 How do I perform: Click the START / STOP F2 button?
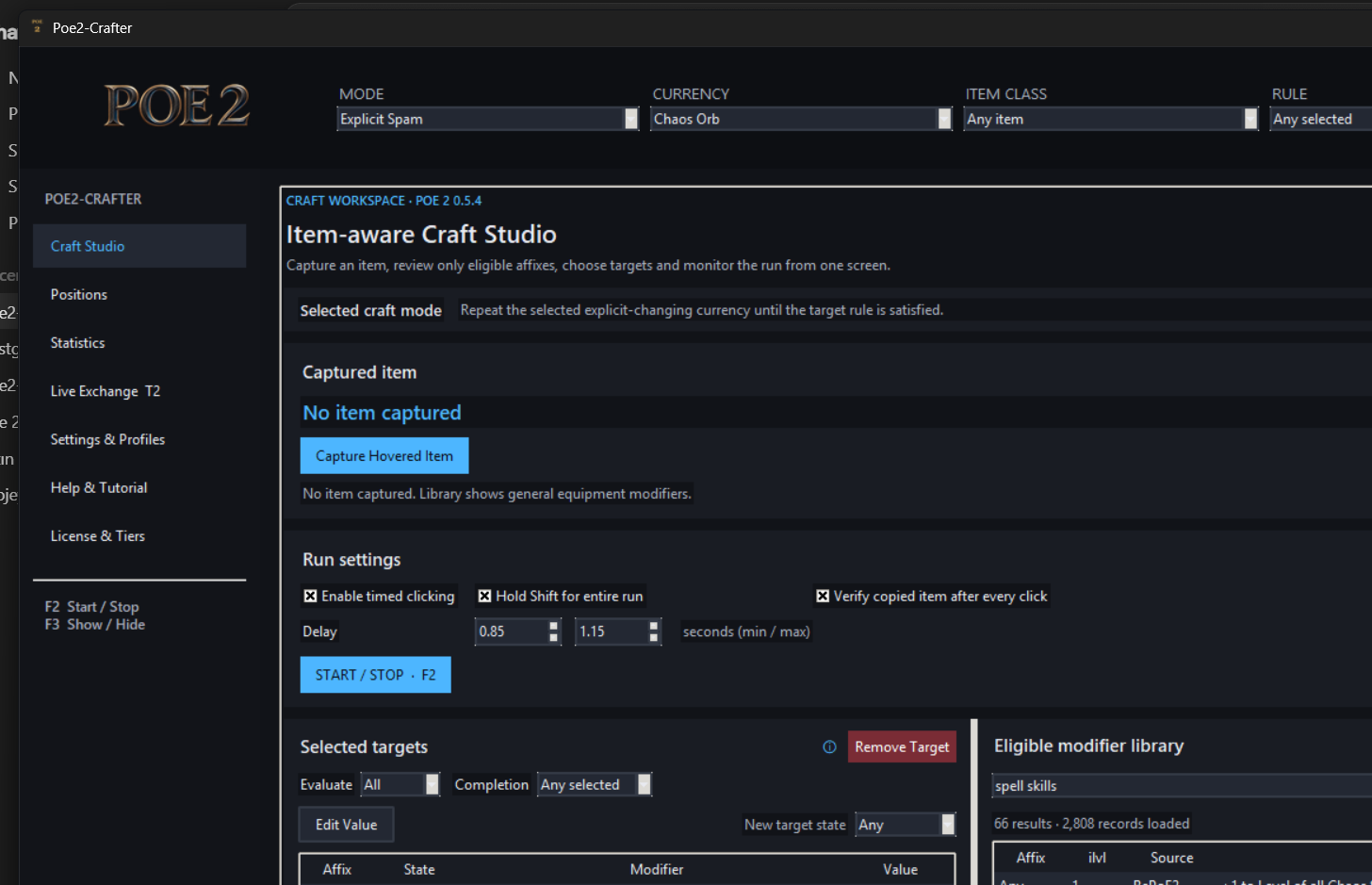click(376, 675)
